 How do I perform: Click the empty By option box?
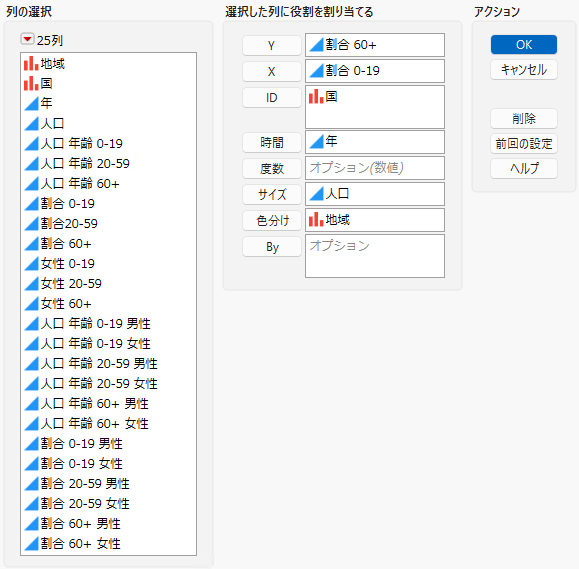pyautogui.click(x=375, y=256)
